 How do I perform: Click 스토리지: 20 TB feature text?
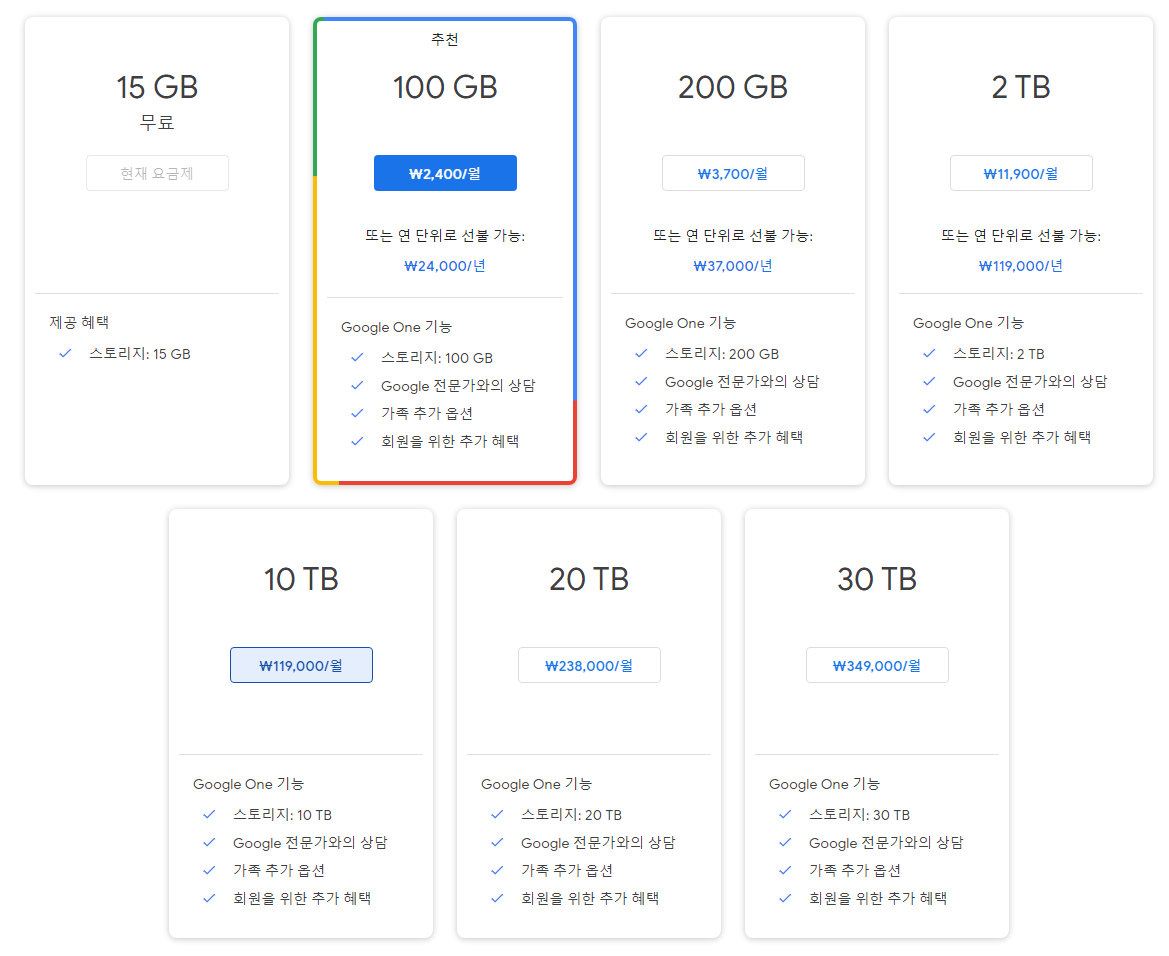click(571, 815)
